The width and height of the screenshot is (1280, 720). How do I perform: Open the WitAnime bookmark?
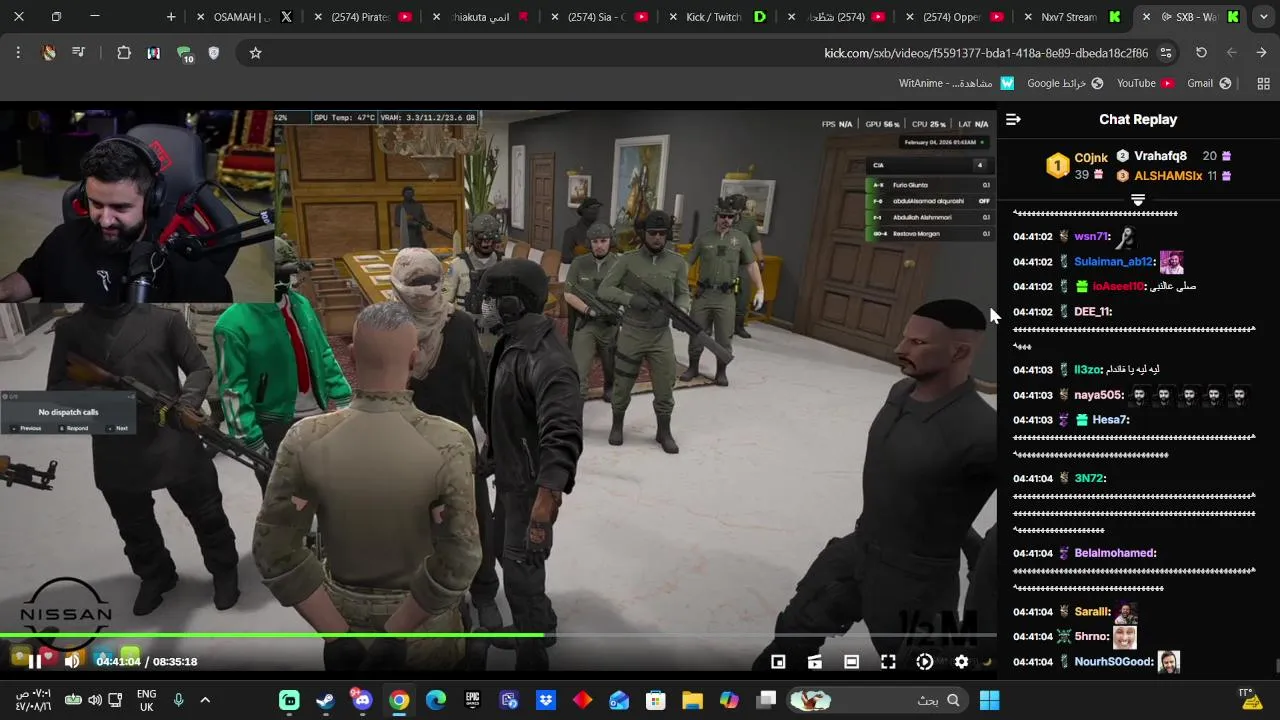coord(956,83)
